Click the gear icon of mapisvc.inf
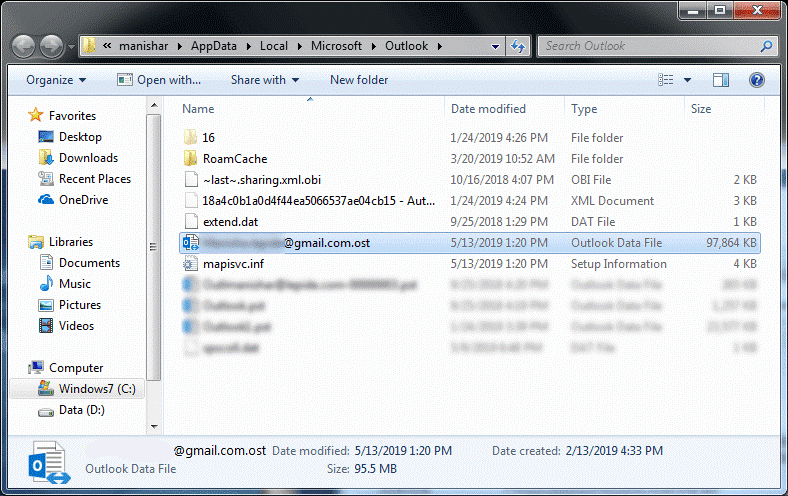Screen dimensions: 788x496 pyautogui.click(x=191, y=264)
